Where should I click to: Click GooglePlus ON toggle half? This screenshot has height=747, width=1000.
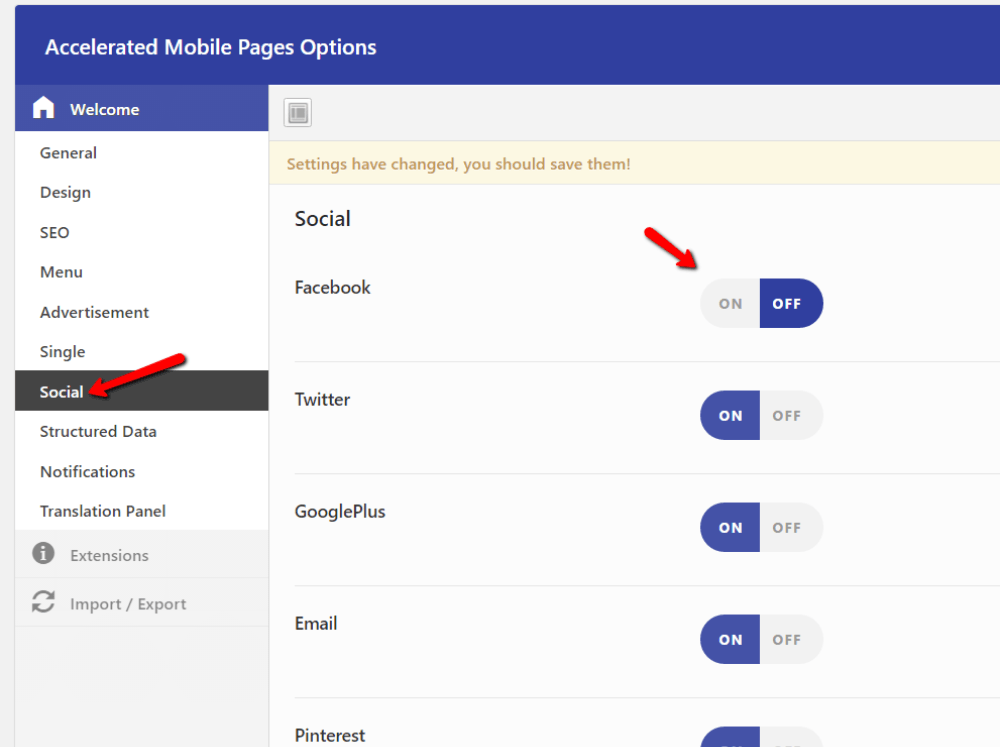coord(730,528)
